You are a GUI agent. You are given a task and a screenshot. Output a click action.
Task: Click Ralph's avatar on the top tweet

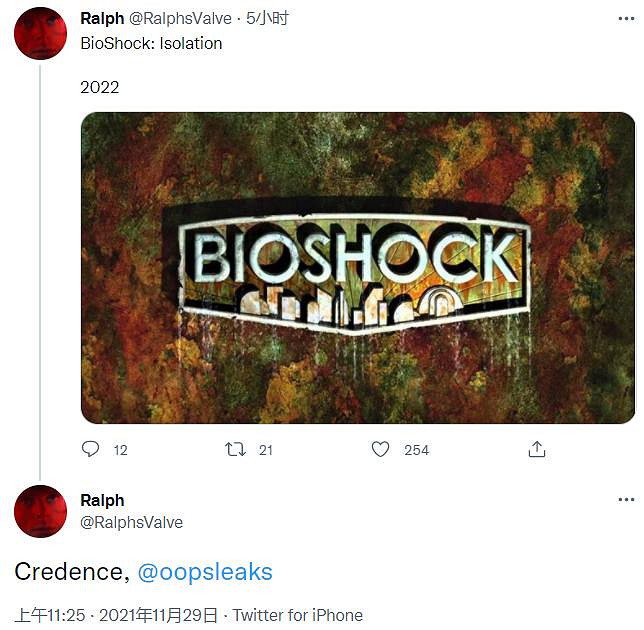(40, 32)
